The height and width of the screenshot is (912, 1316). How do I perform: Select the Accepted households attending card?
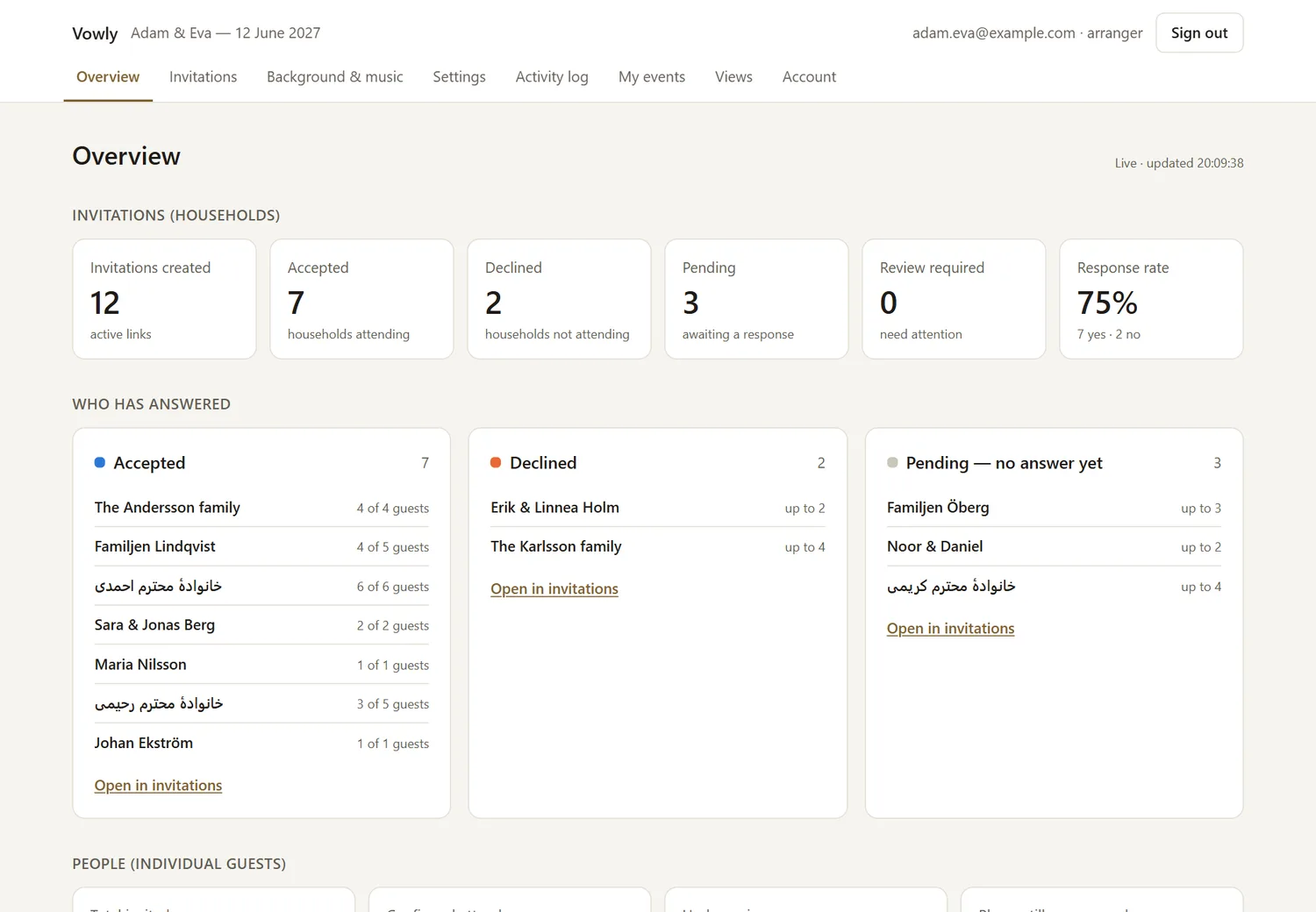coord(361,299)
